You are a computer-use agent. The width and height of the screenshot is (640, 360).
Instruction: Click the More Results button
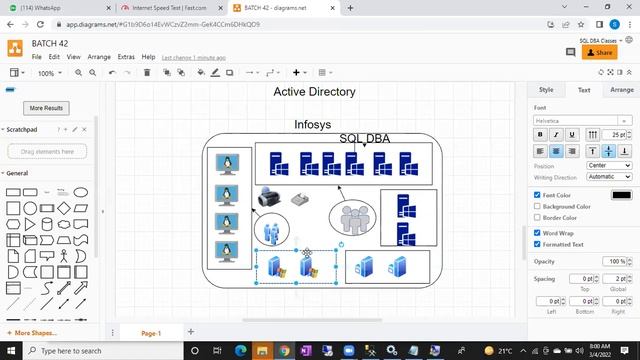coord(46,108)
